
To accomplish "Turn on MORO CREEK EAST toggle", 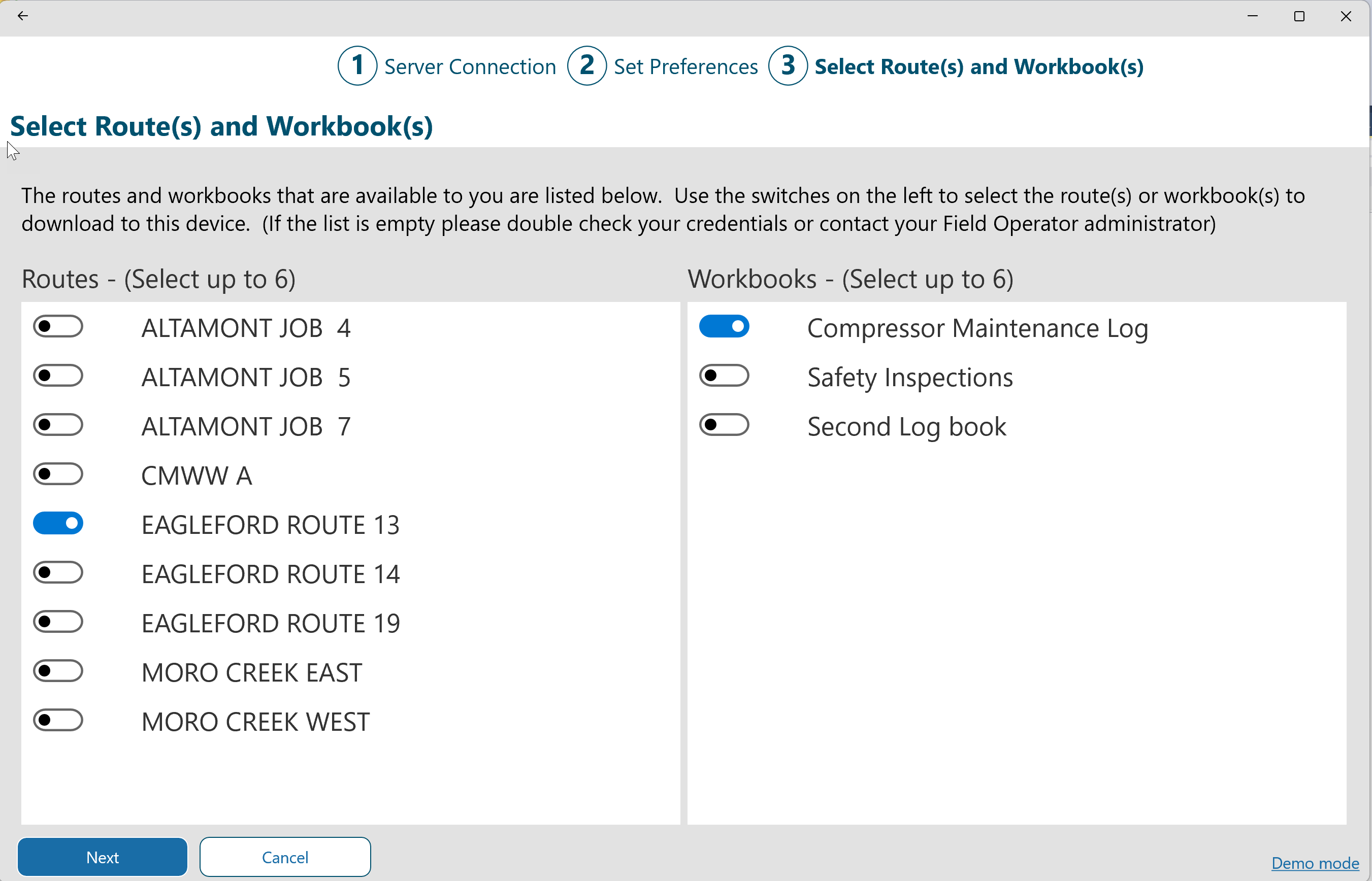I will pos(58,671).
